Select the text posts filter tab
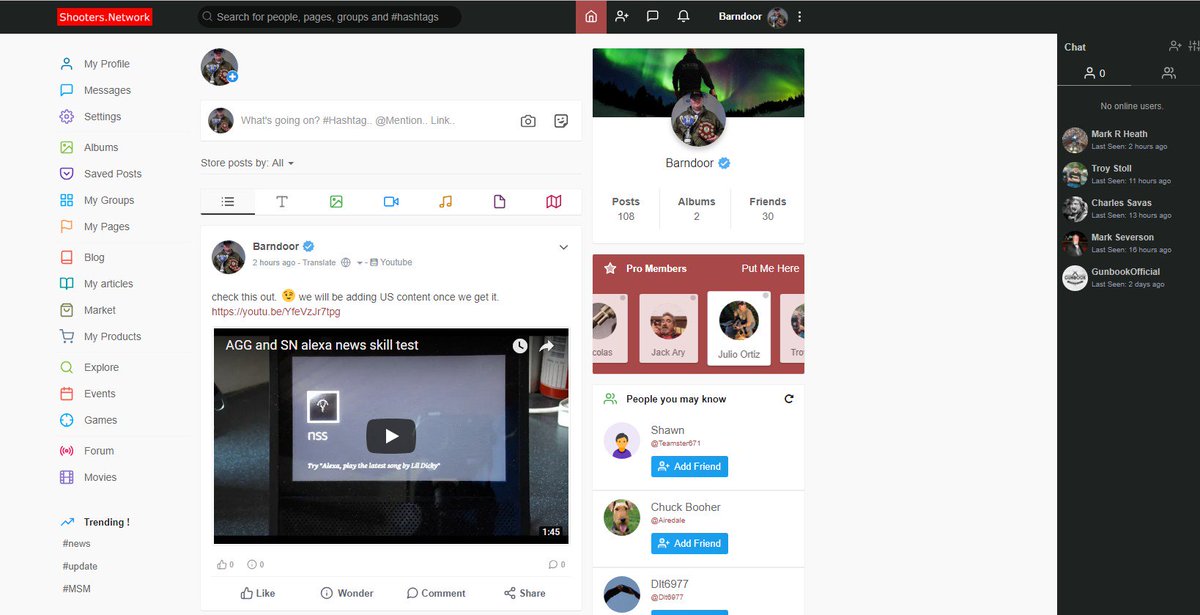The height and width of the screenshot is (615, 1200). (x=282, y=202)
